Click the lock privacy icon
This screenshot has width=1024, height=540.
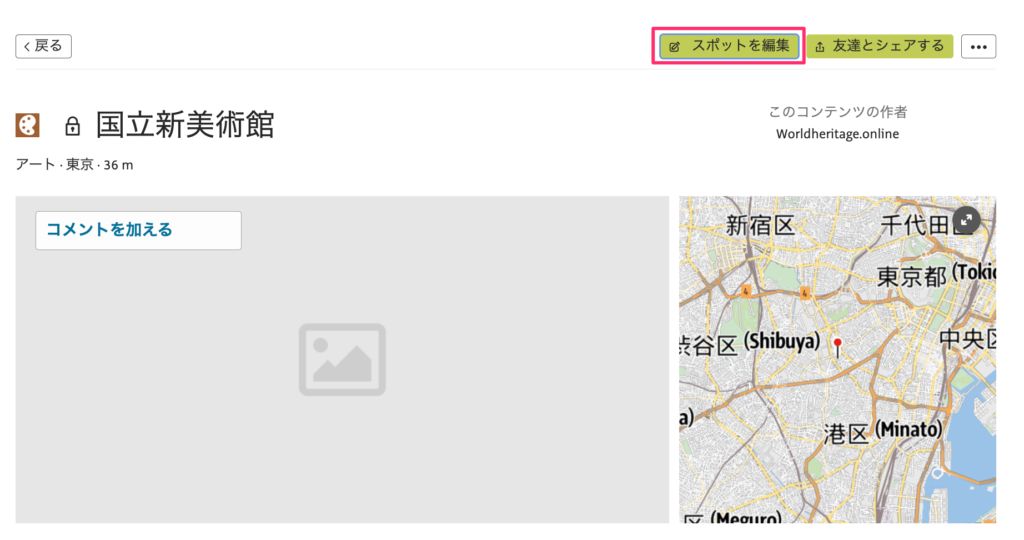[x=72, y=125]
